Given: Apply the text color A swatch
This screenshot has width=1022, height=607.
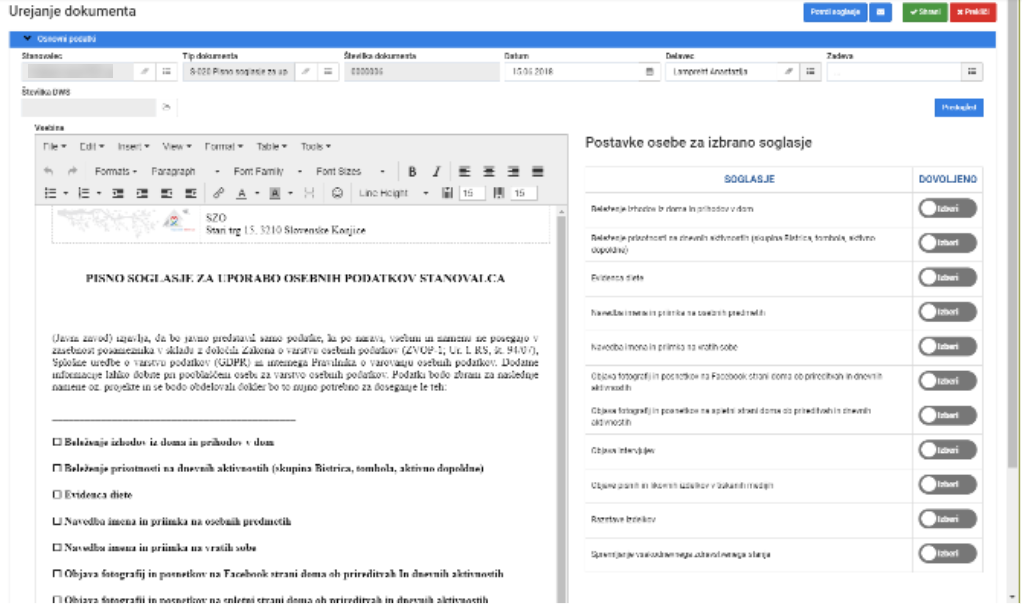Looking at the screenshot, I should click(242, 193).
